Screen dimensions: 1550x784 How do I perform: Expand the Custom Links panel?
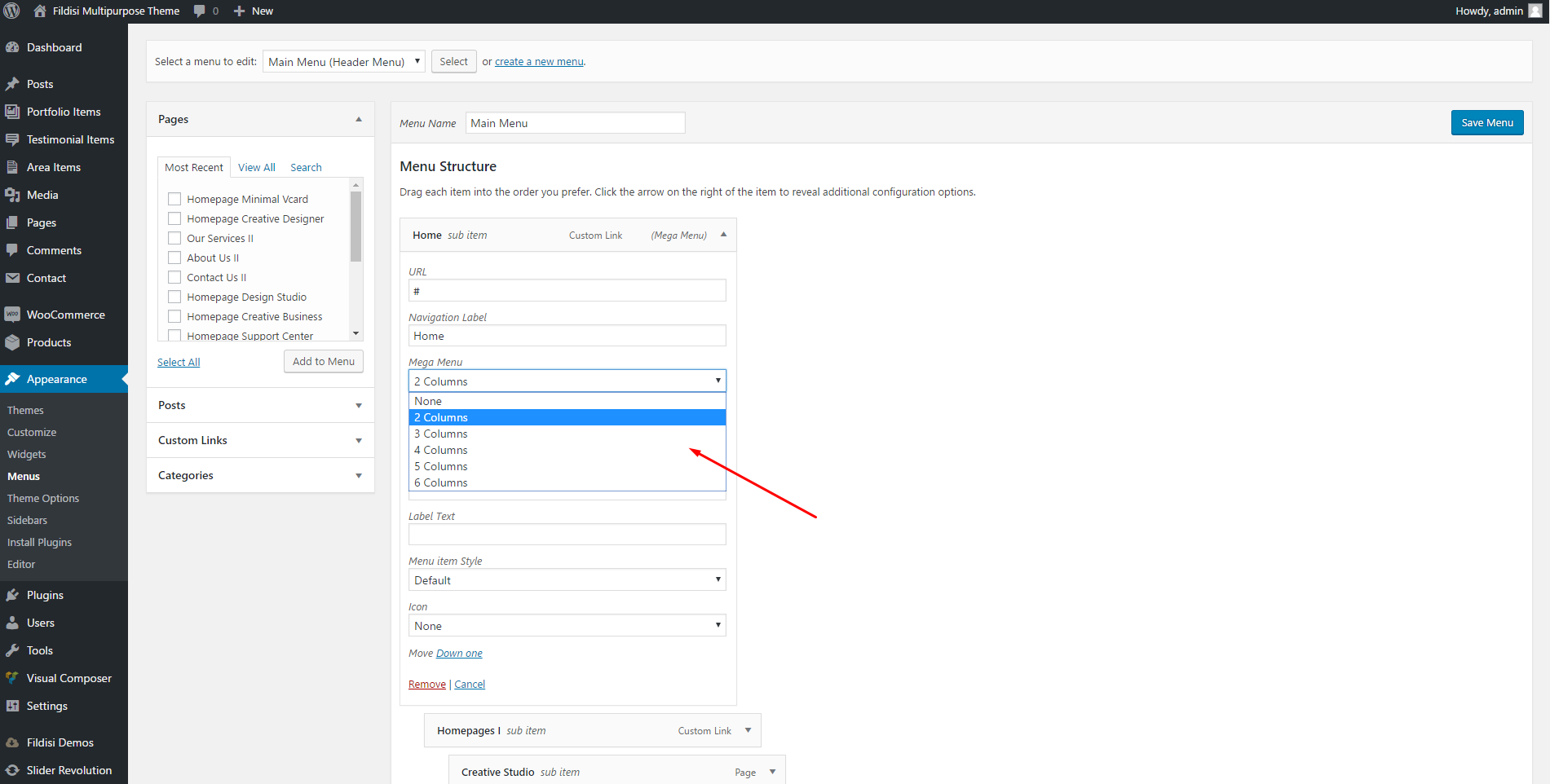[359, 441]
